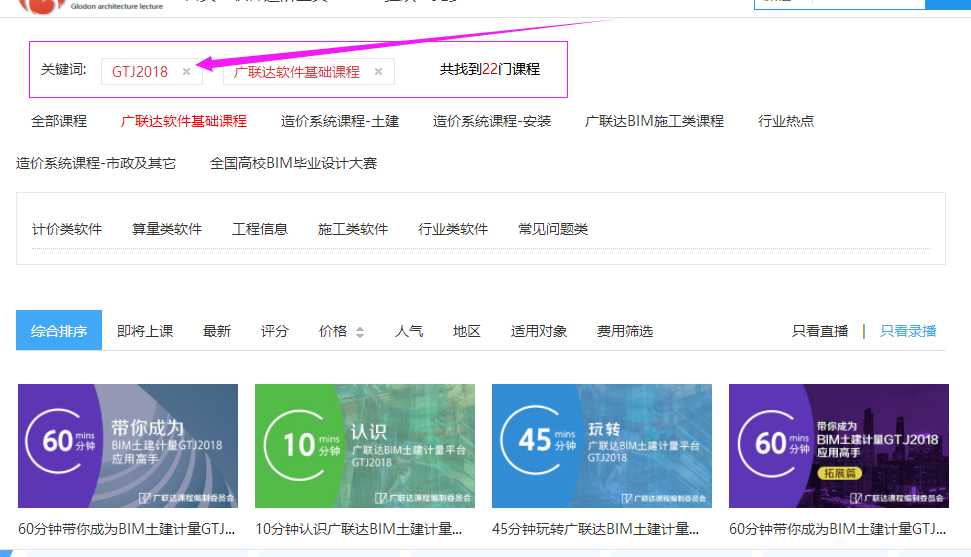Viewport: 971px width, 557px height.
Task: Select 全部课程 category
Action: point(59,121)
